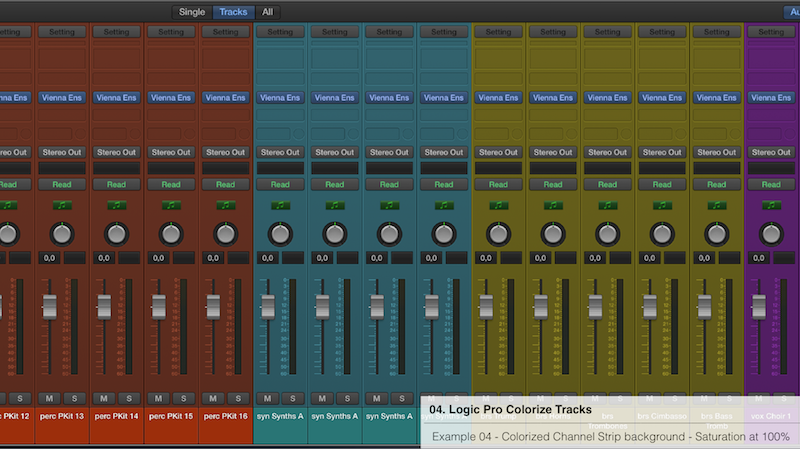The image size is (800, 449).
Task: Click the volume fader on vox Choir 1
Action: coord(759,307)
